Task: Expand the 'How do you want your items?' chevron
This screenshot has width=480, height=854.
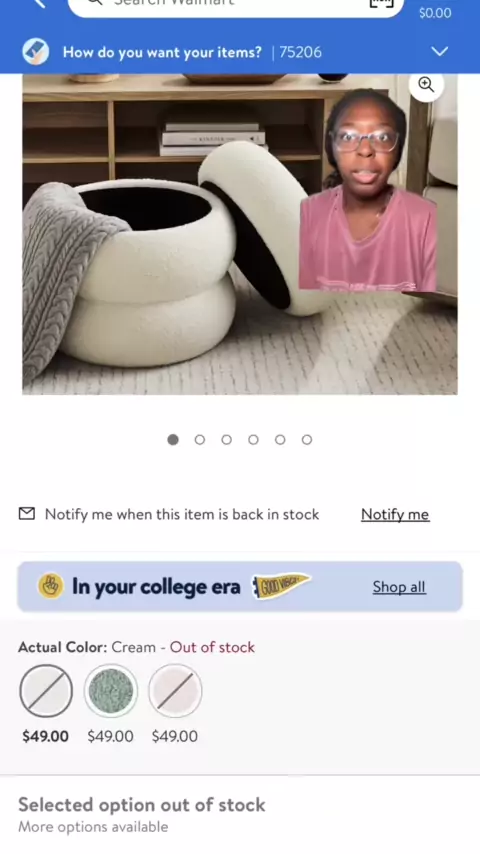Action: (440, 51)
